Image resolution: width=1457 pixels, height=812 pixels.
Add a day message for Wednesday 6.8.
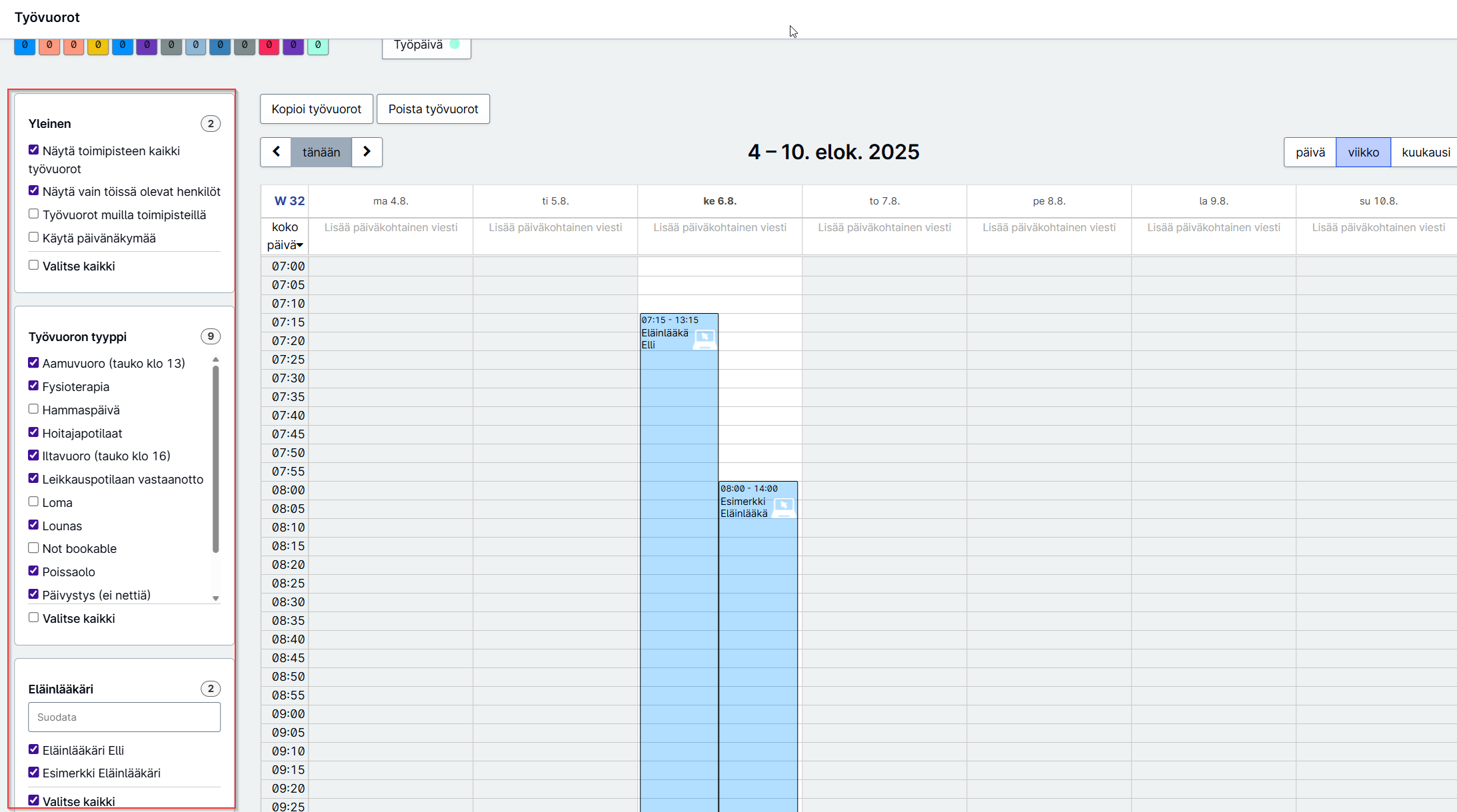[x=720, y=228]
